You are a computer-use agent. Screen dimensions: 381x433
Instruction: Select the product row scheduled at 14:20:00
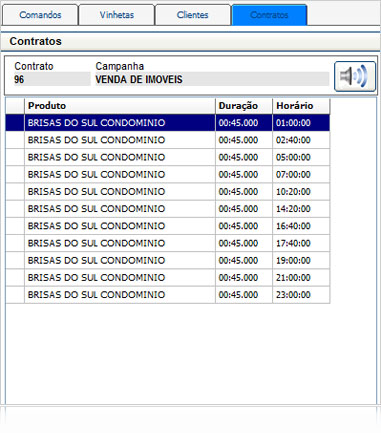(x=168, y=209)
